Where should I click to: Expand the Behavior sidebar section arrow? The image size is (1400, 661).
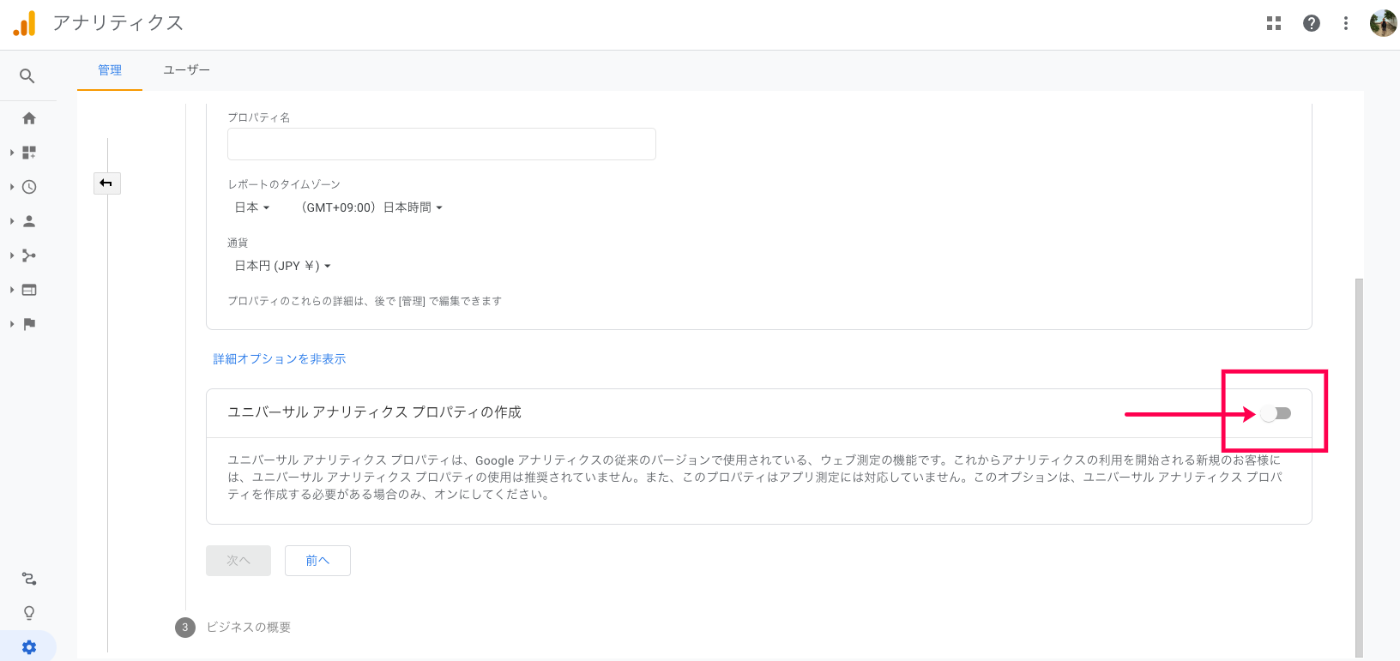12,290
